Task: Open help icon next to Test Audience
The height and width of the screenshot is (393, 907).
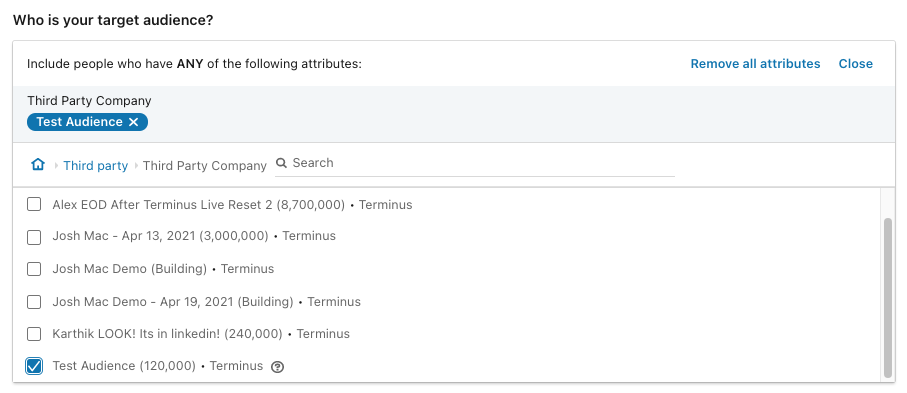Action: click(x=278, y=367)
